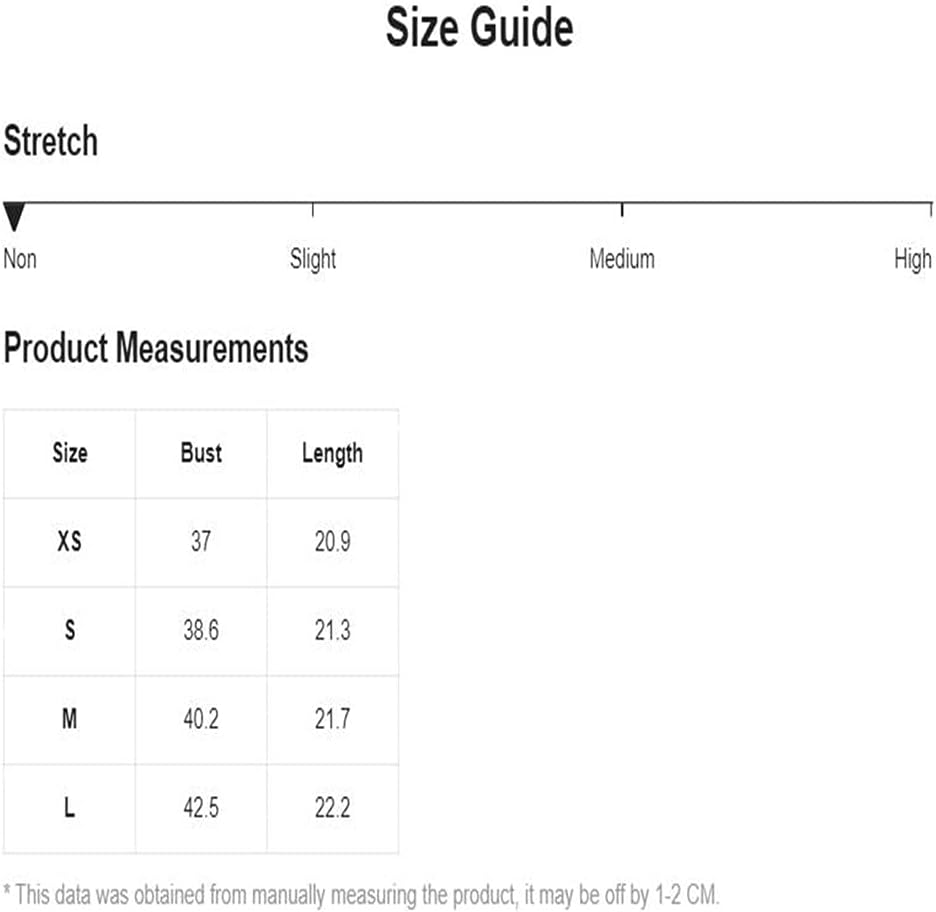Click the manual measurement disclaimer note
This screenshot has width=936, height=912.
tap(362, 895)
